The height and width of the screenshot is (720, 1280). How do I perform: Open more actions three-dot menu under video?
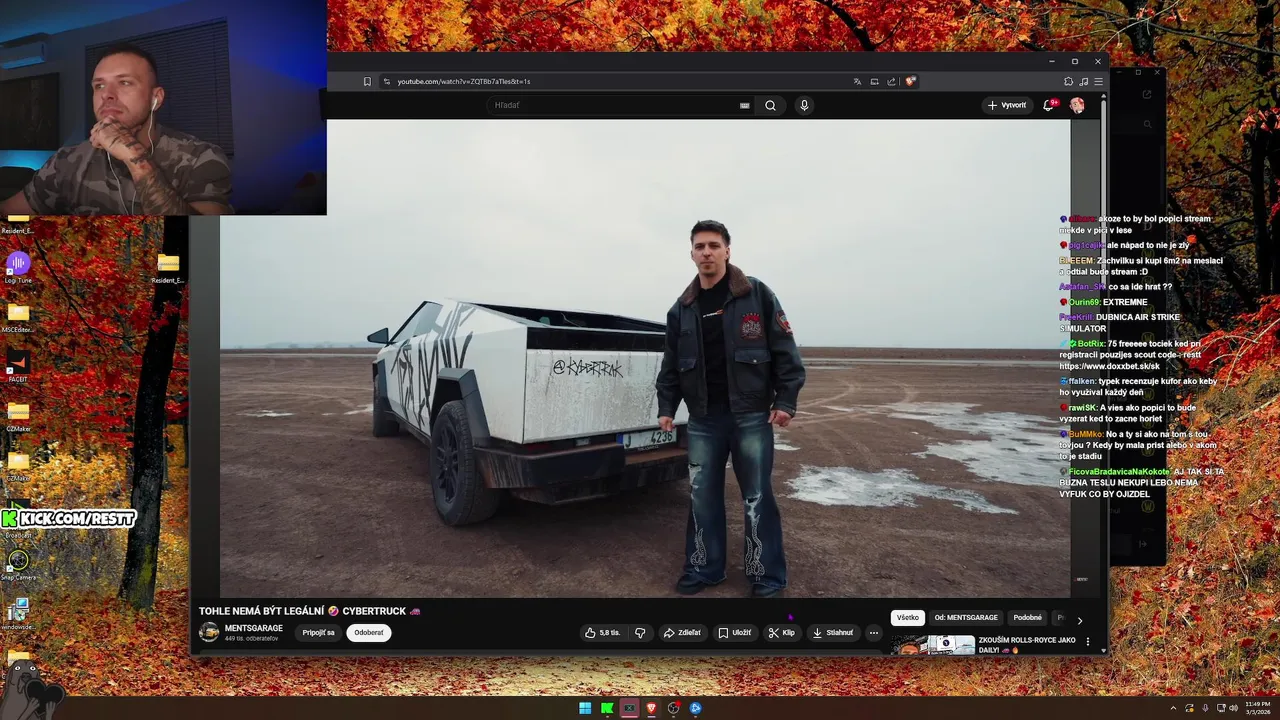pos(873,632)
